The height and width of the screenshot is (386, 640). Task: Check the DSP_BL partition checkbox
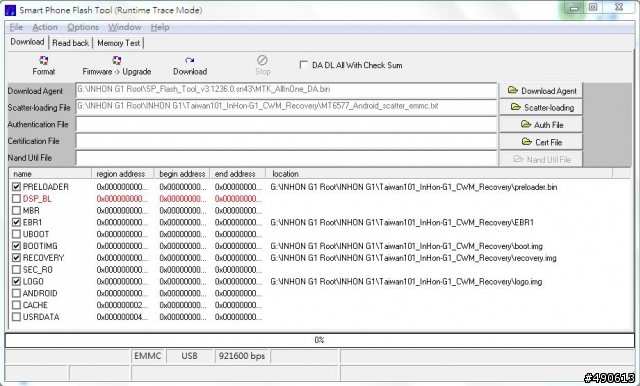[x=16, y=199]
